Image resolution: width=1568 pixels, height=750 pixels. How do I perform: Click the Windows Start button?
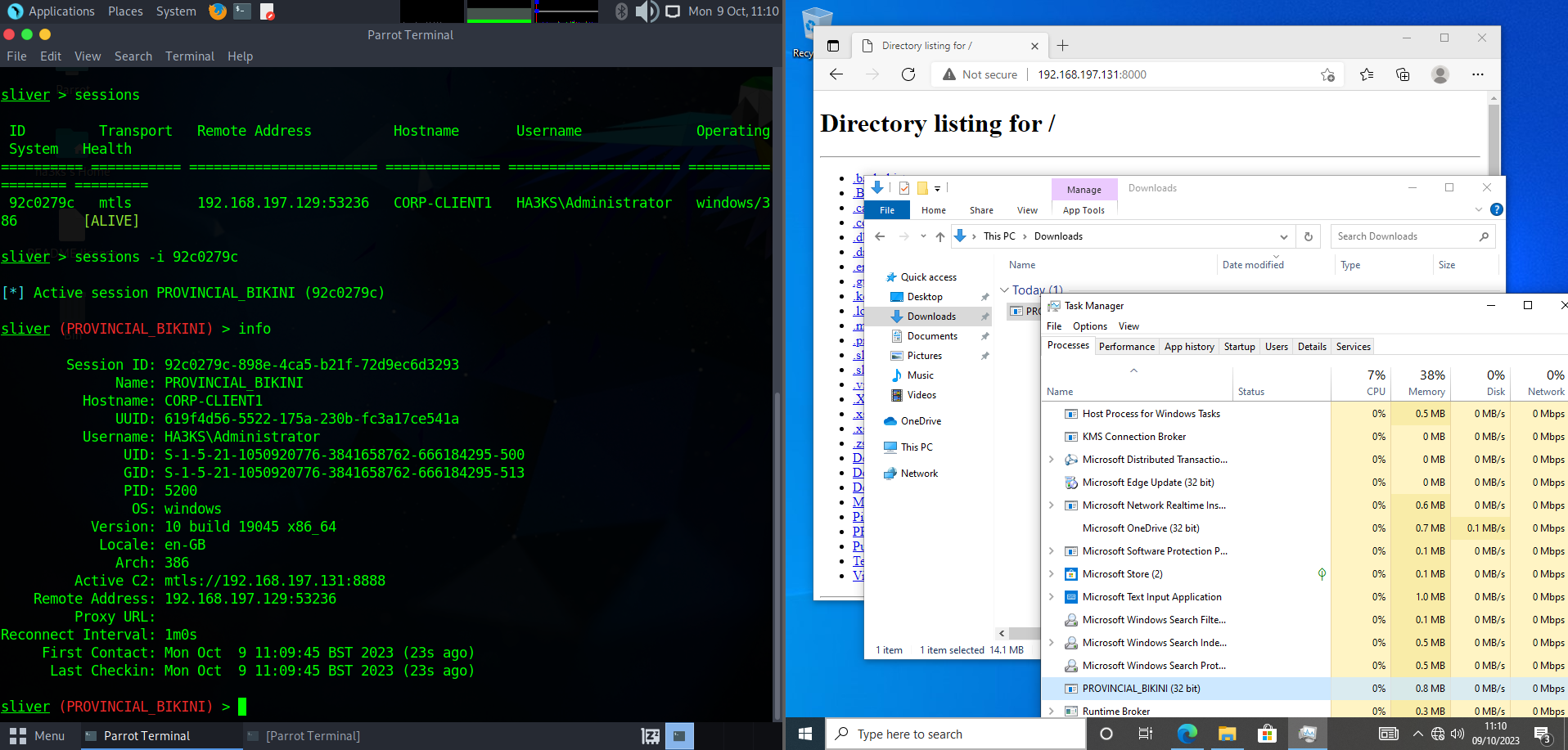(805, 734)
